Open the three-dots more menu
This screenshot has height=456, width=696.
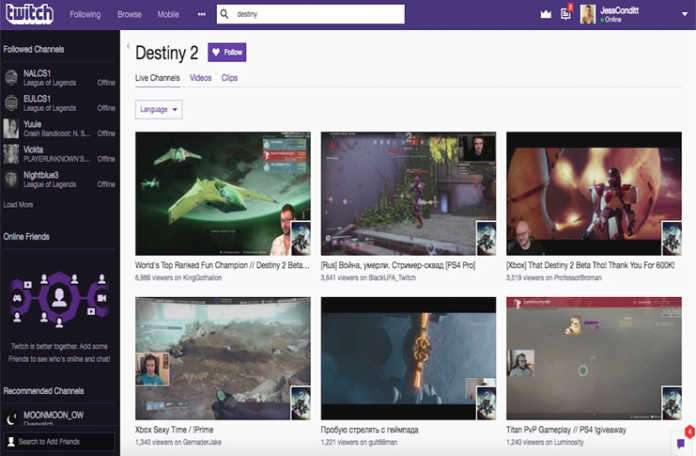click(x=201, y=15)
